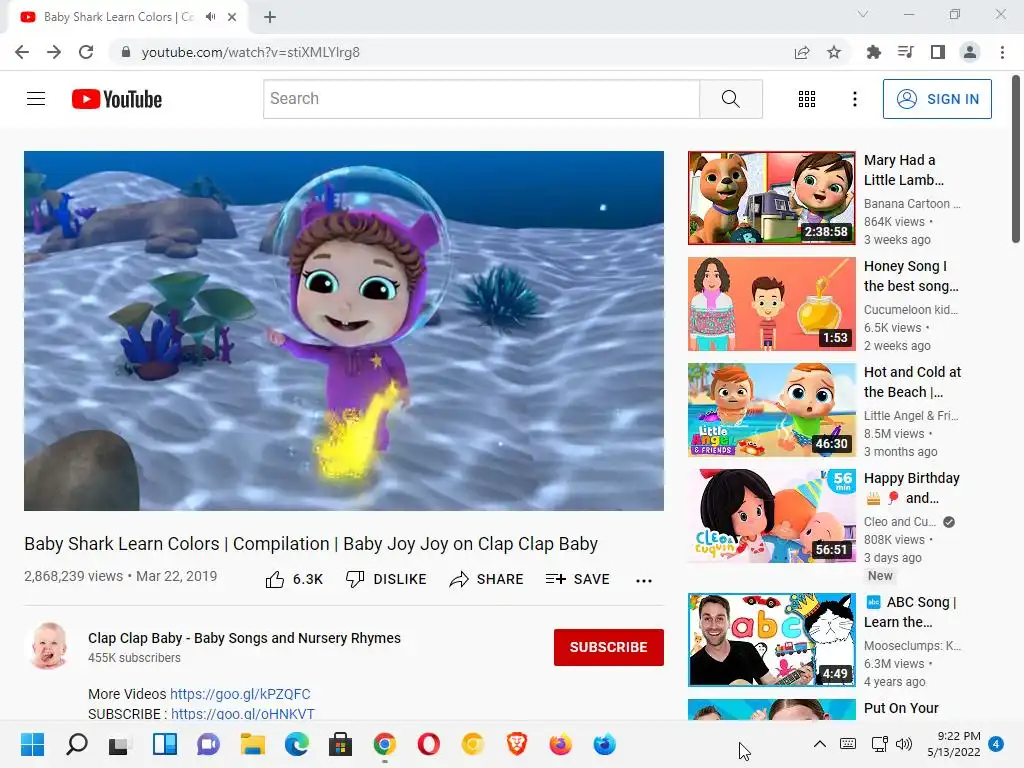
Task: Open Microsoft Edge from taskbar
Action: (x=296, y=744)
